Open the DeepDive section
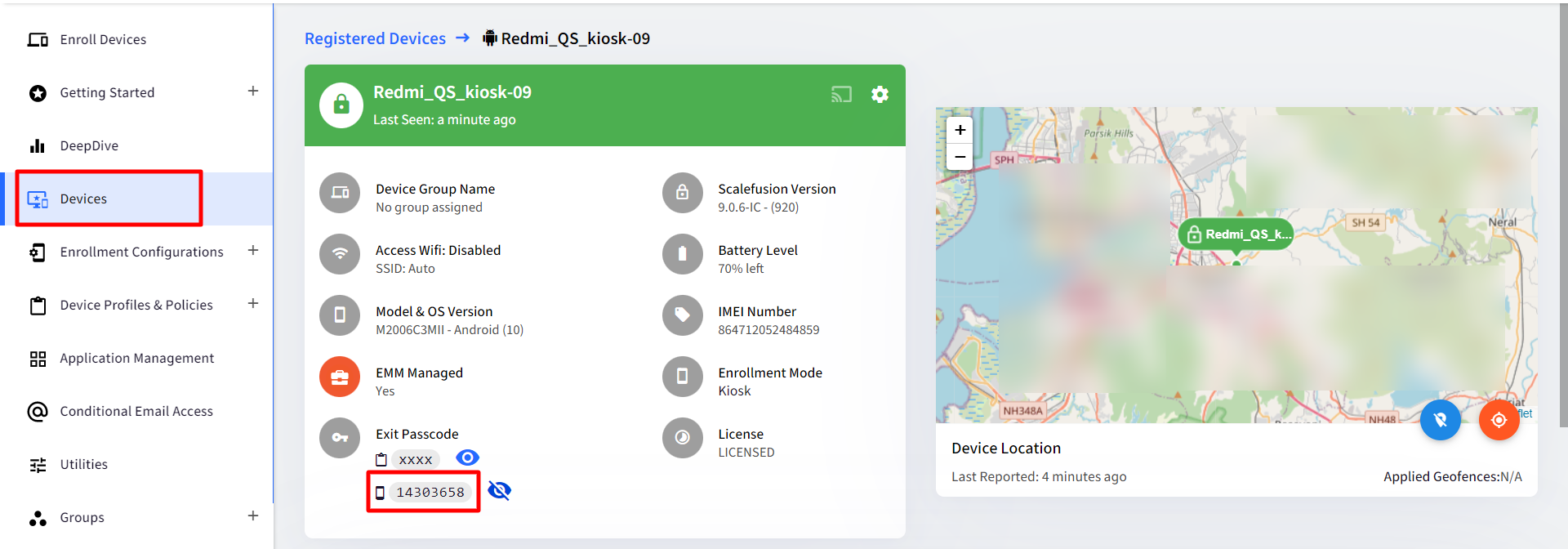 (89, 145)
